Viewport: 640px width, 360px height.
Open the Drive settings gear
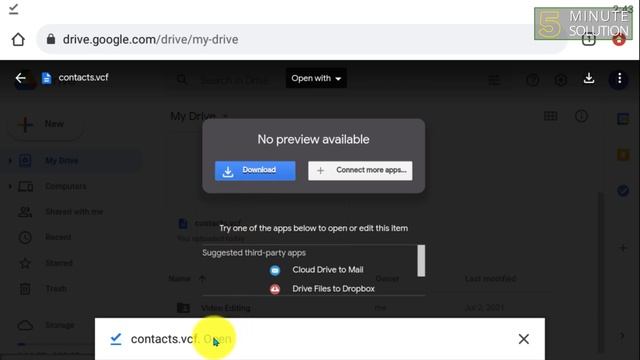click(x=560, y=80)
